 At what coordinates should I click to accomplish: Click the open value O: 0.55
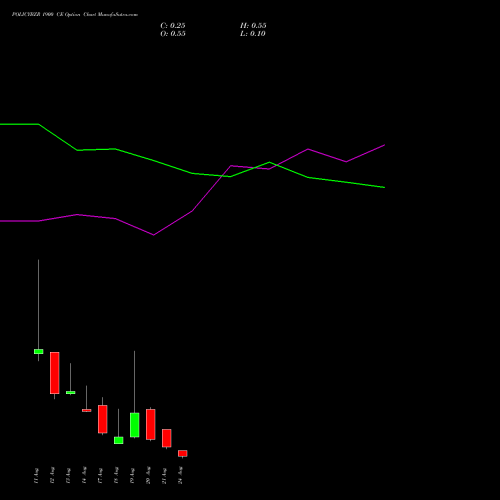[x=173, y=34]
